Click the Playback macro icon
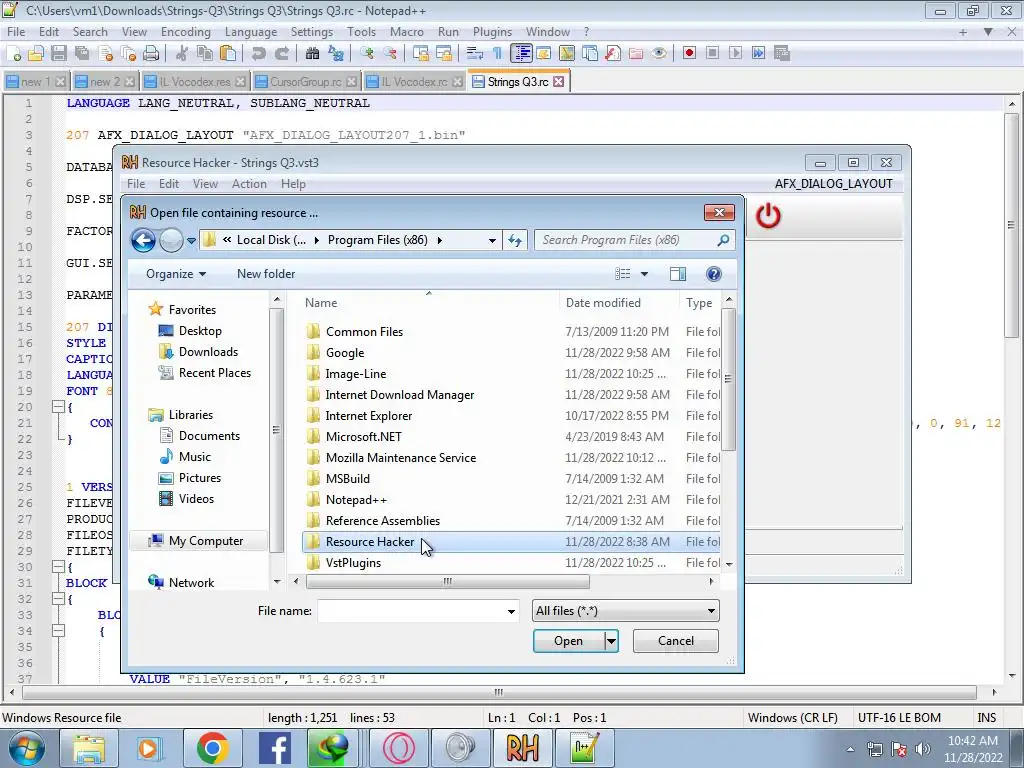Screen dimensions: 1024x768 point(735,54)
